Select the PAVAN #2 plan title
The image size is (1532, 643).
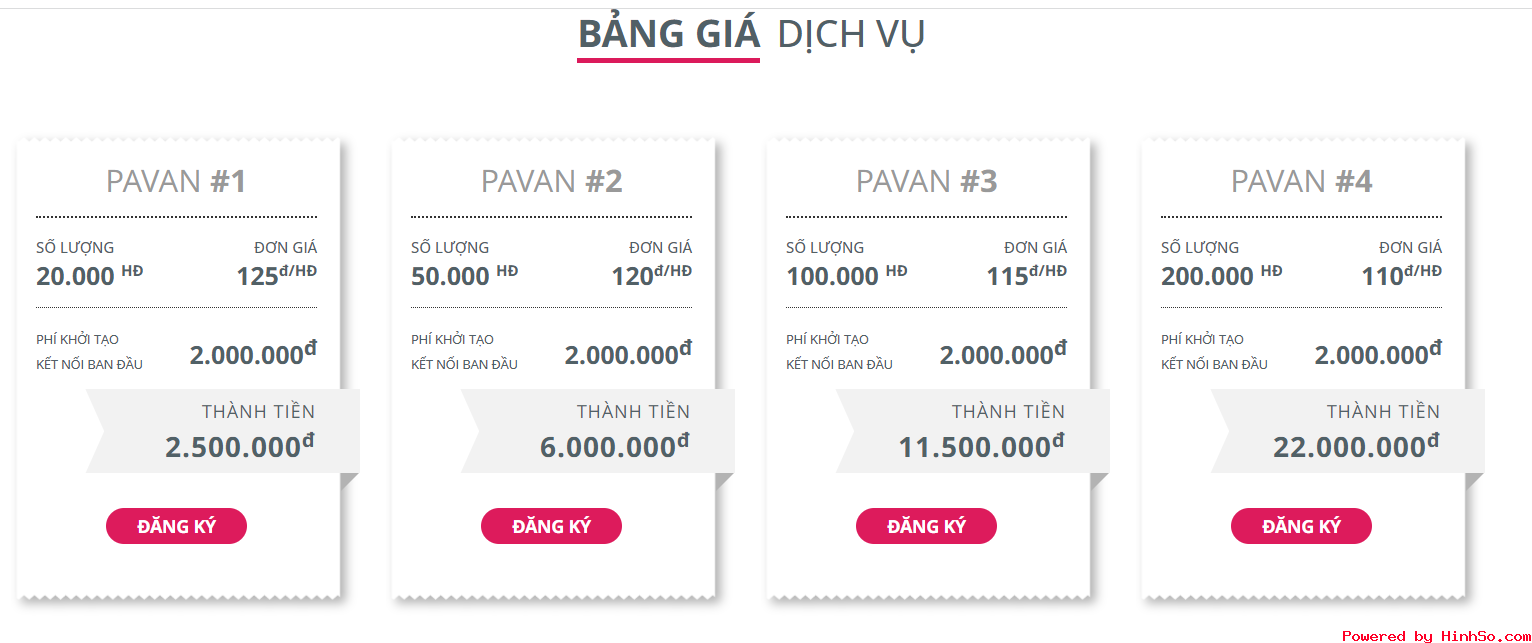pyautogui.click(x=551, y=181)
